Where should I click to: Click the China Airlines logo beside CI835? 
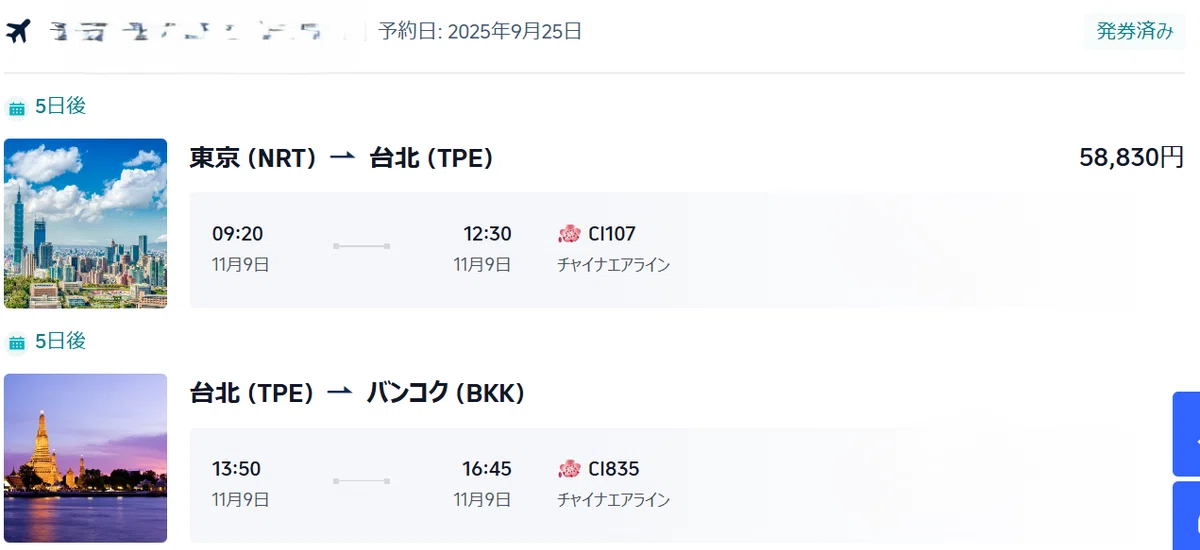point(569,469)
